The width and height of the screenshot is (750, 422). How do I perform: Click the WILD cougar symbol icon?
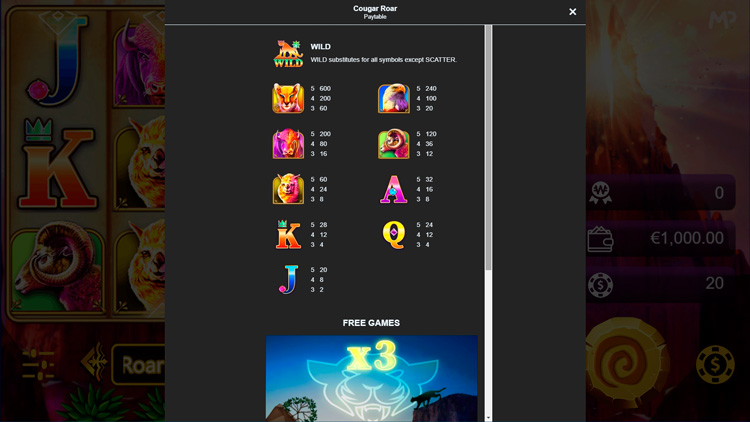(x=288, y=53)
